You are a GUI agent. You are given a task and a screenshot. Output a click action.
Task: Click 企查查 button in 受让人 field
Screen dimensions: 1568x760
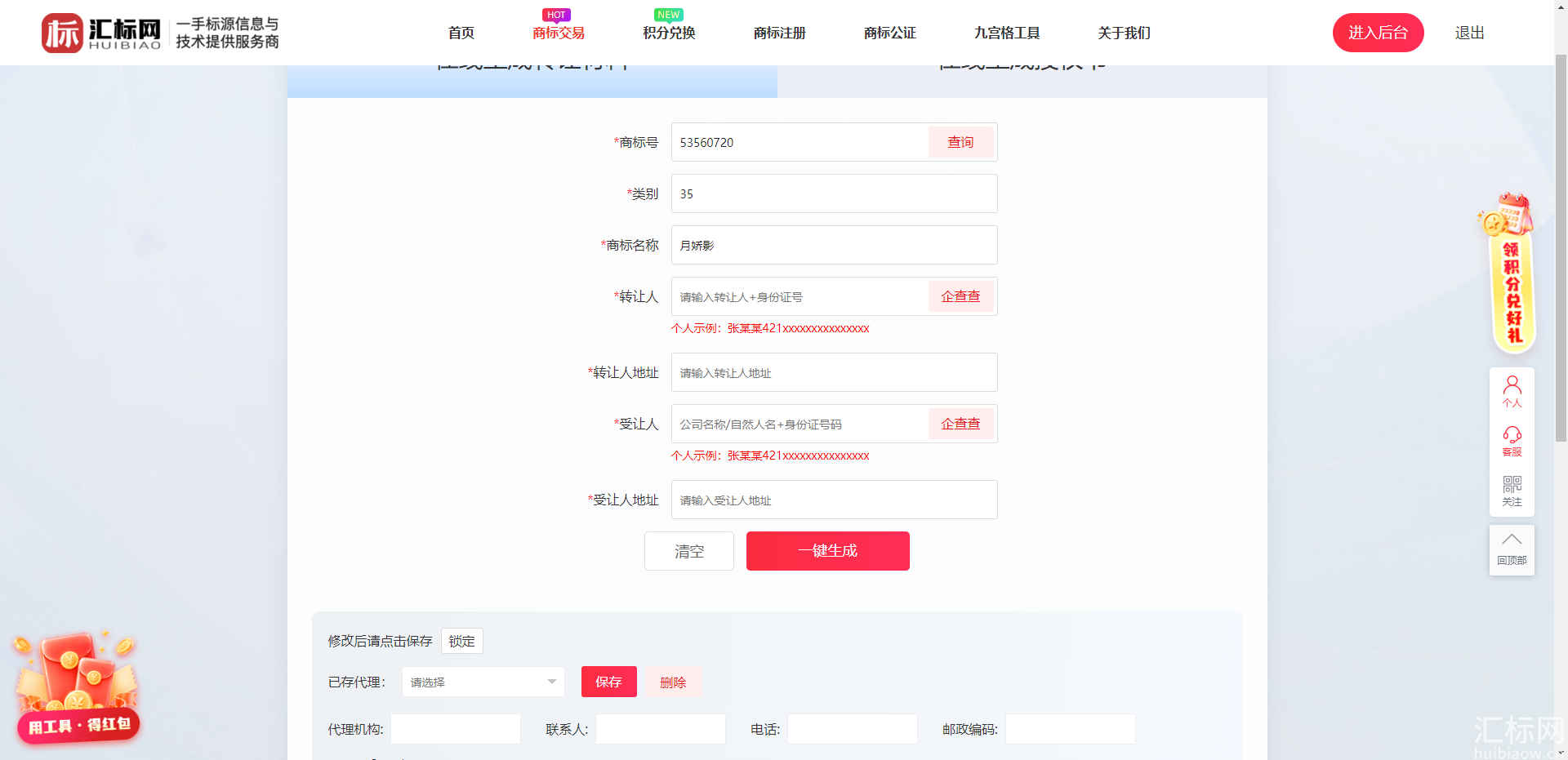click(x=961, y=424)
